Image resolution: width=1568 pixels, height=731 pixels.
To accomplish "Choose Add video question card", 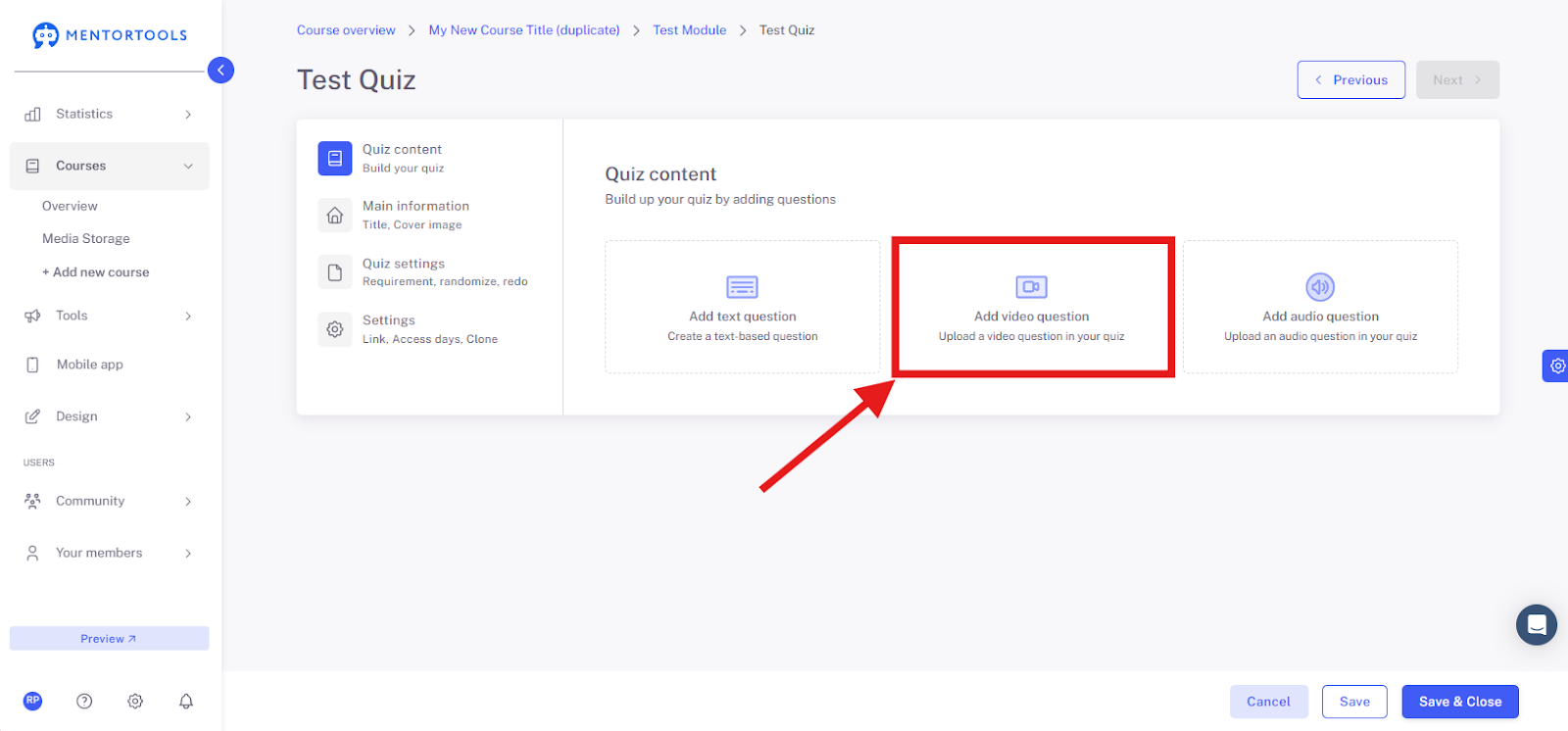I will (1031, 307).
